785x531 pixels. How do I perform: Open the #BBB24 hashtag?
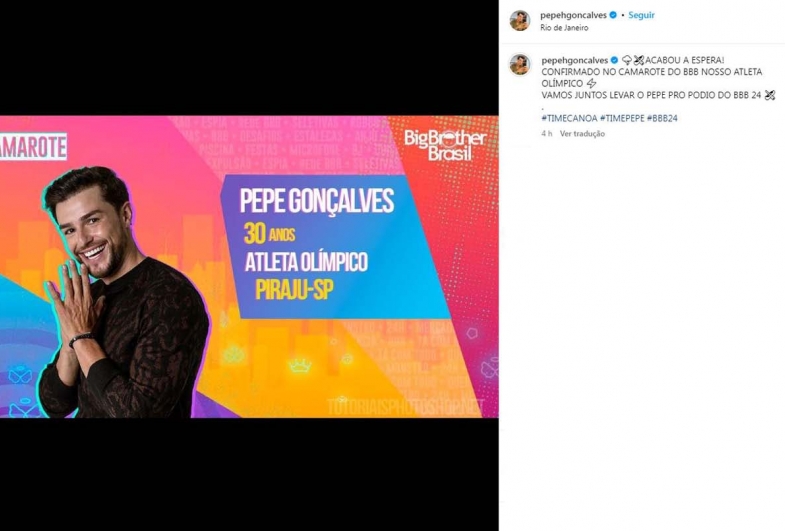[x=662, y=118]
